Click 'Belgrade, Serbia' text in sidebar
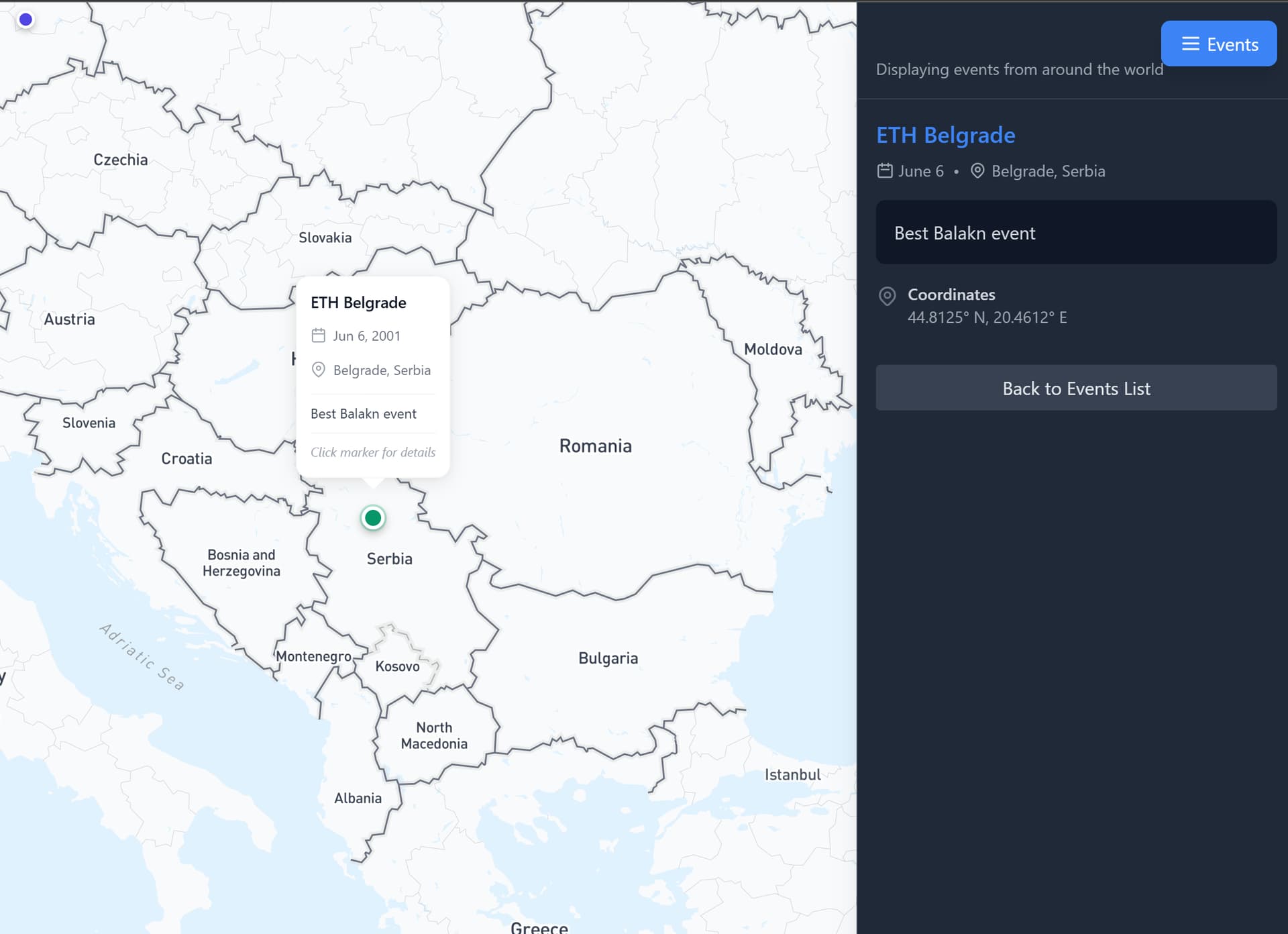The image size is (1288, 934). pos(1048,171)
